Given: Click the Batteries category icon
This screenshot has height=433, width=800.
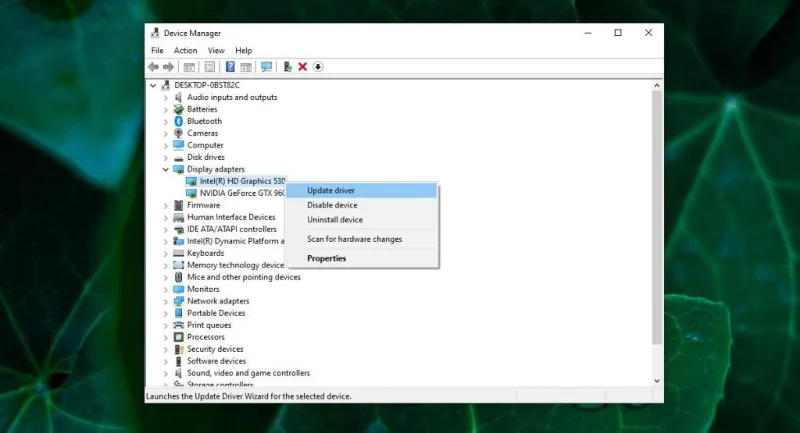Looking at the screenshot, I should pos(179,109).
